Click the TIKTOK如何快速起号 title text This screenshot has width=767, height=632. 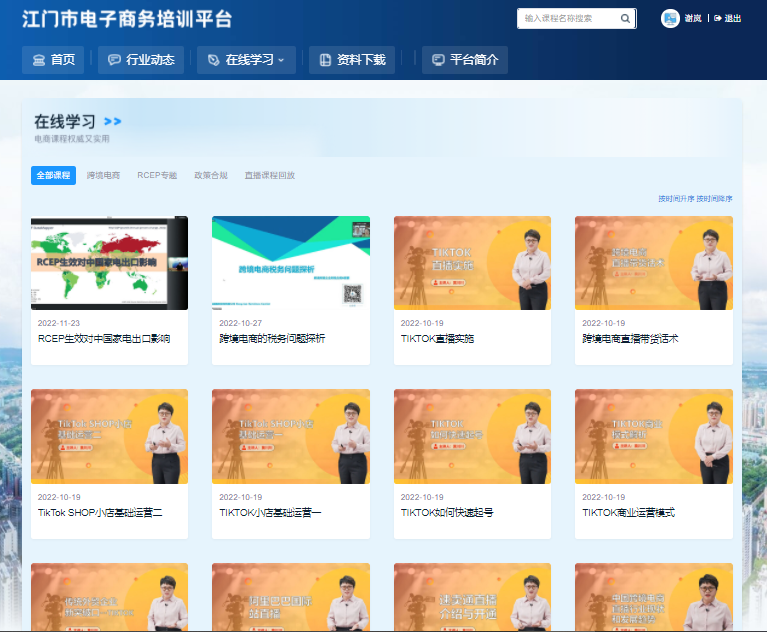click(447, 513)
